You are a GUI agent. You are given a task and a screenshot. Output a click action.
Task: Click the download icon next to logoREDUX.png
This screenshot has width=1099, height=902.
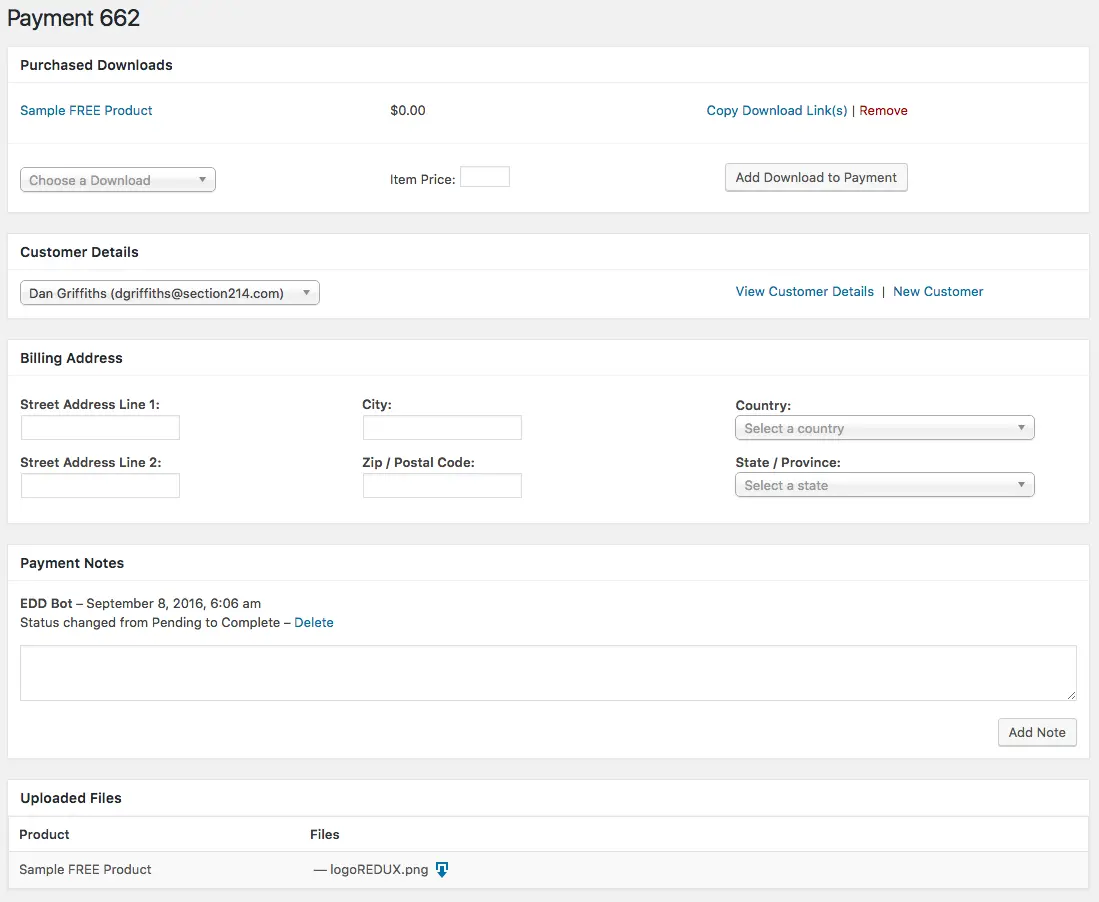point(442,870)
